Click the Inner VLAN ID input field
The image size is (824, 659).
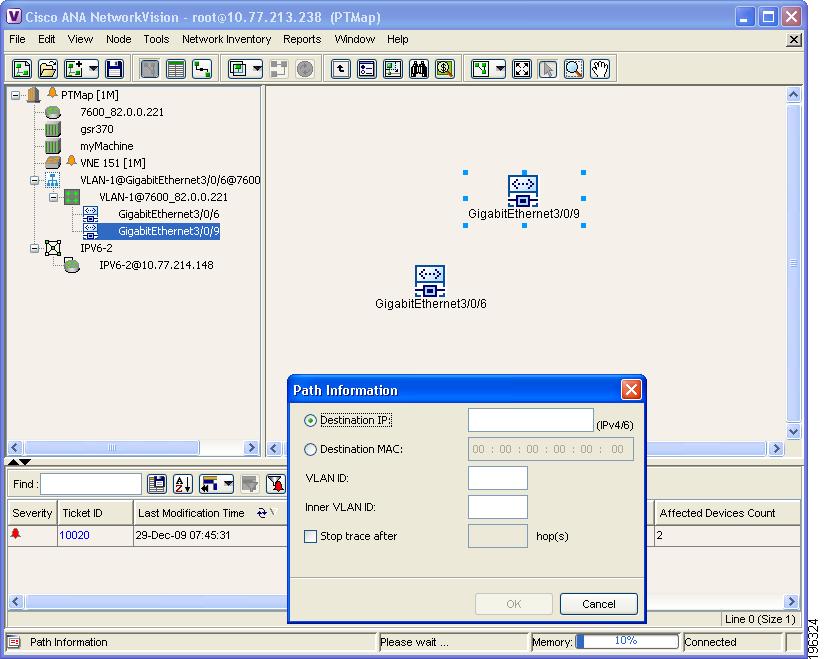(498, 507)
